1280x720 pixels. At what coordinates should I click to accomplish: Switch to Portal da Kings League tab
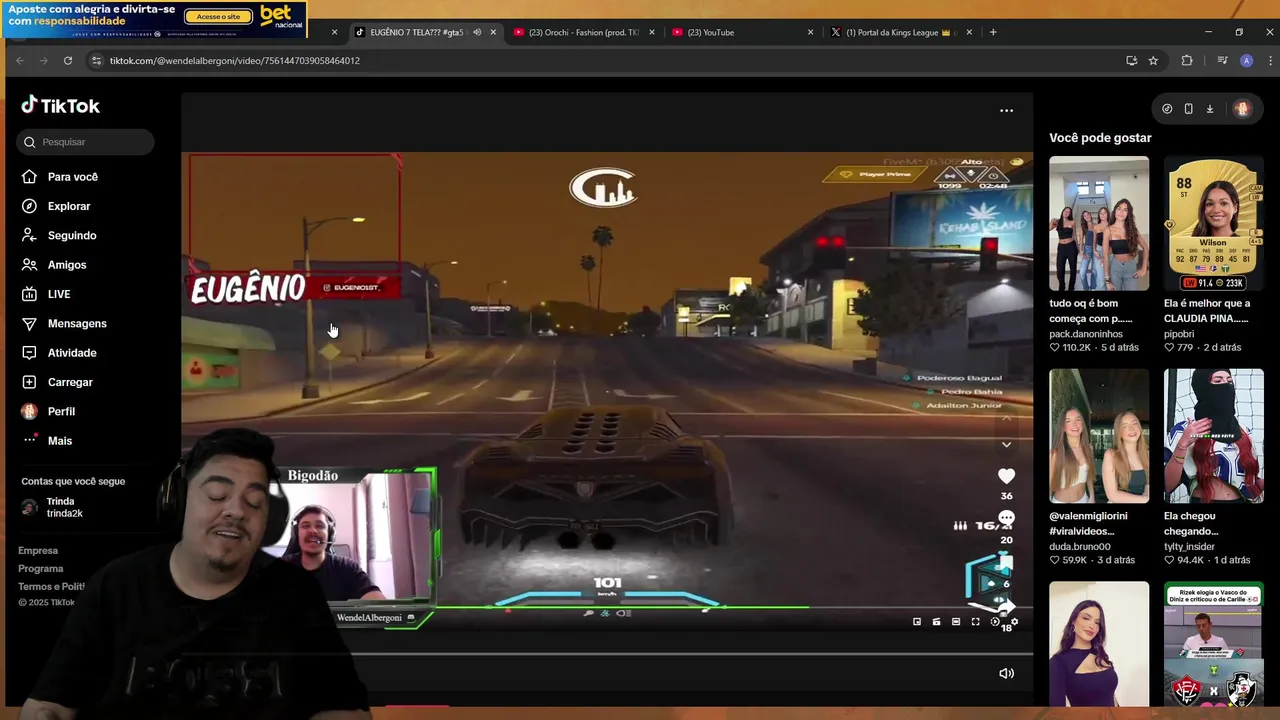pyautogui.click(x=899, y=32)
